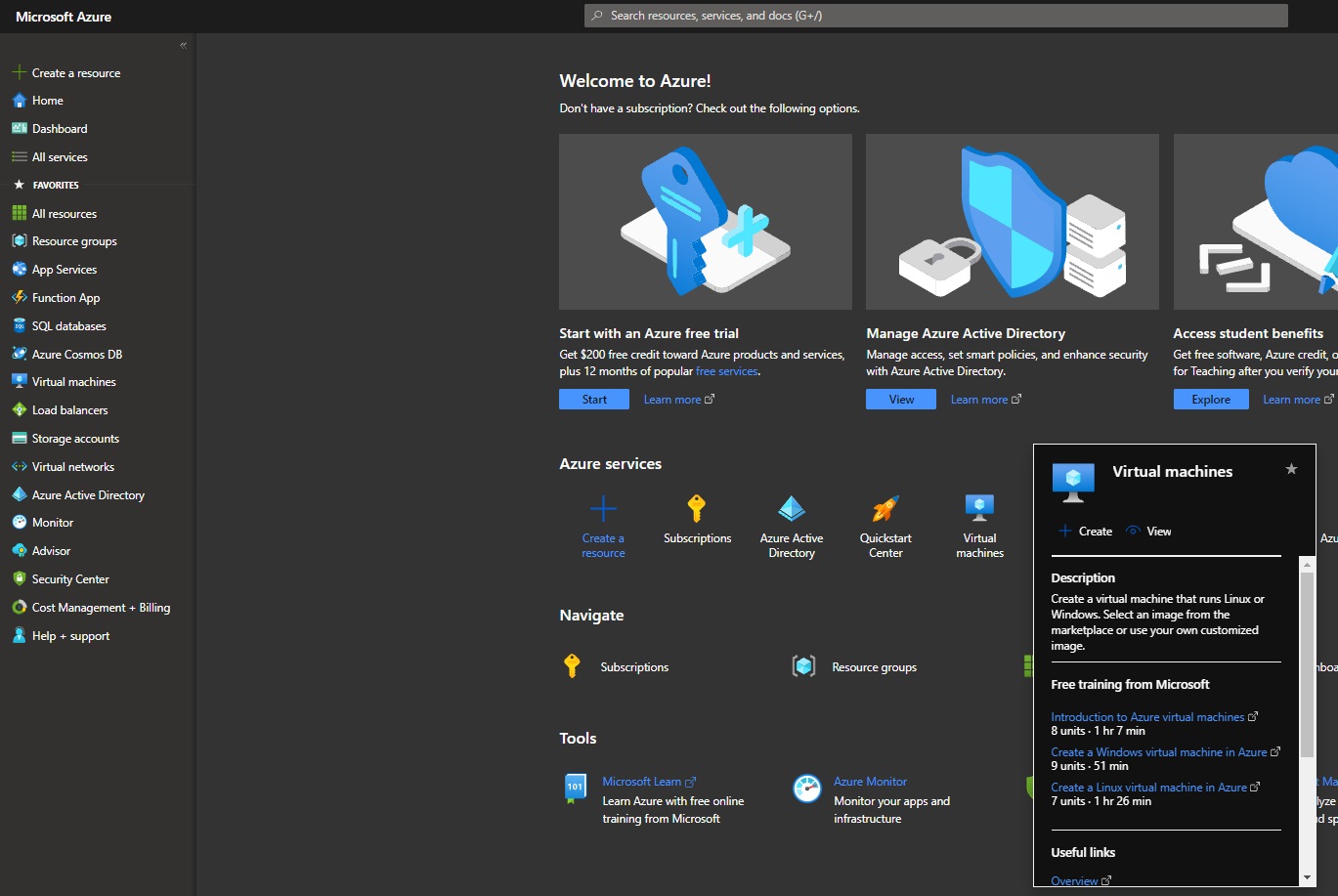Image resolution: width=1338 pixels, height=896 pixels.
Task: Click the Azure Active Directory pyramid icon
Action: pos(791,508)
